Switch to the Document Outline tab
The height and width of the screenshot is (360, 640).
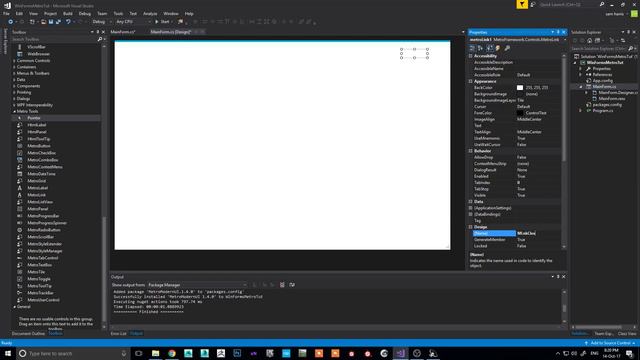[x=28, y=333]
